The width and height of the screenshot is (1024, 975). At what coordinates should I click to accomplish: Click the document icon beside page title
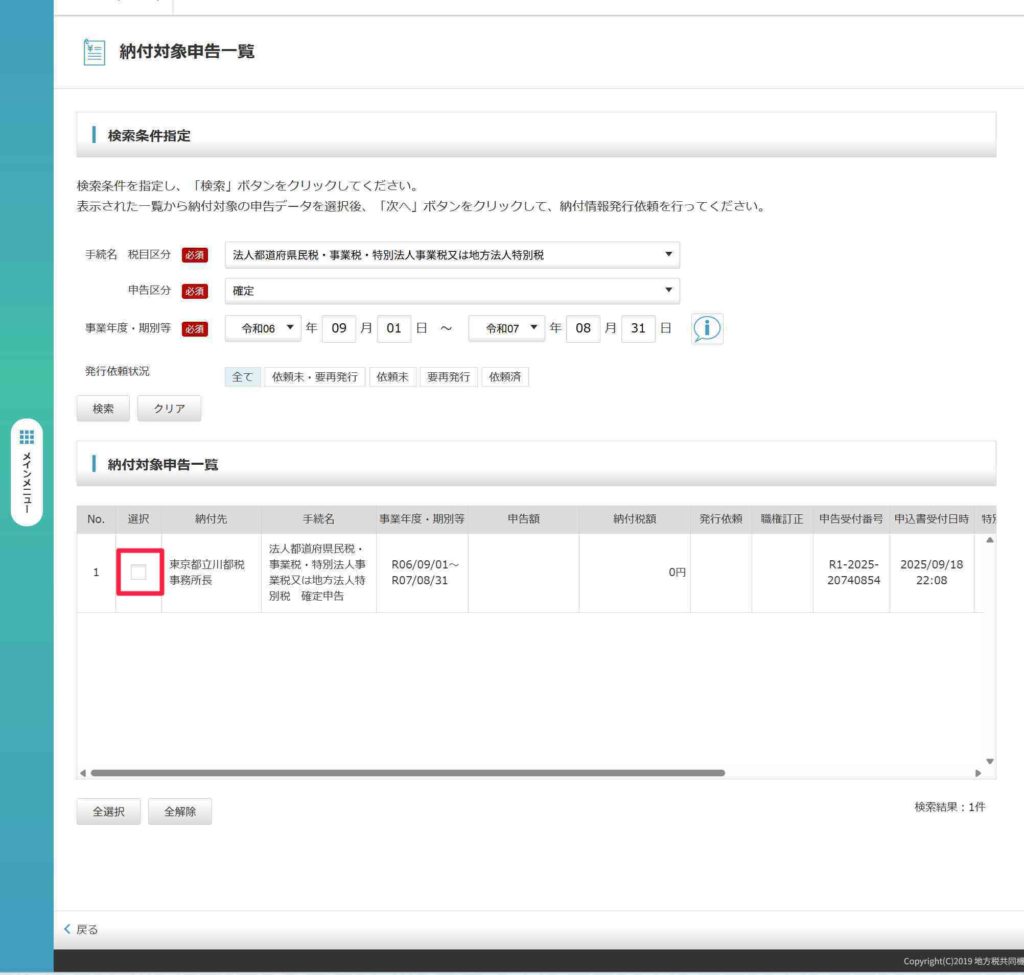pyautogui.click(x=94, y=52)
